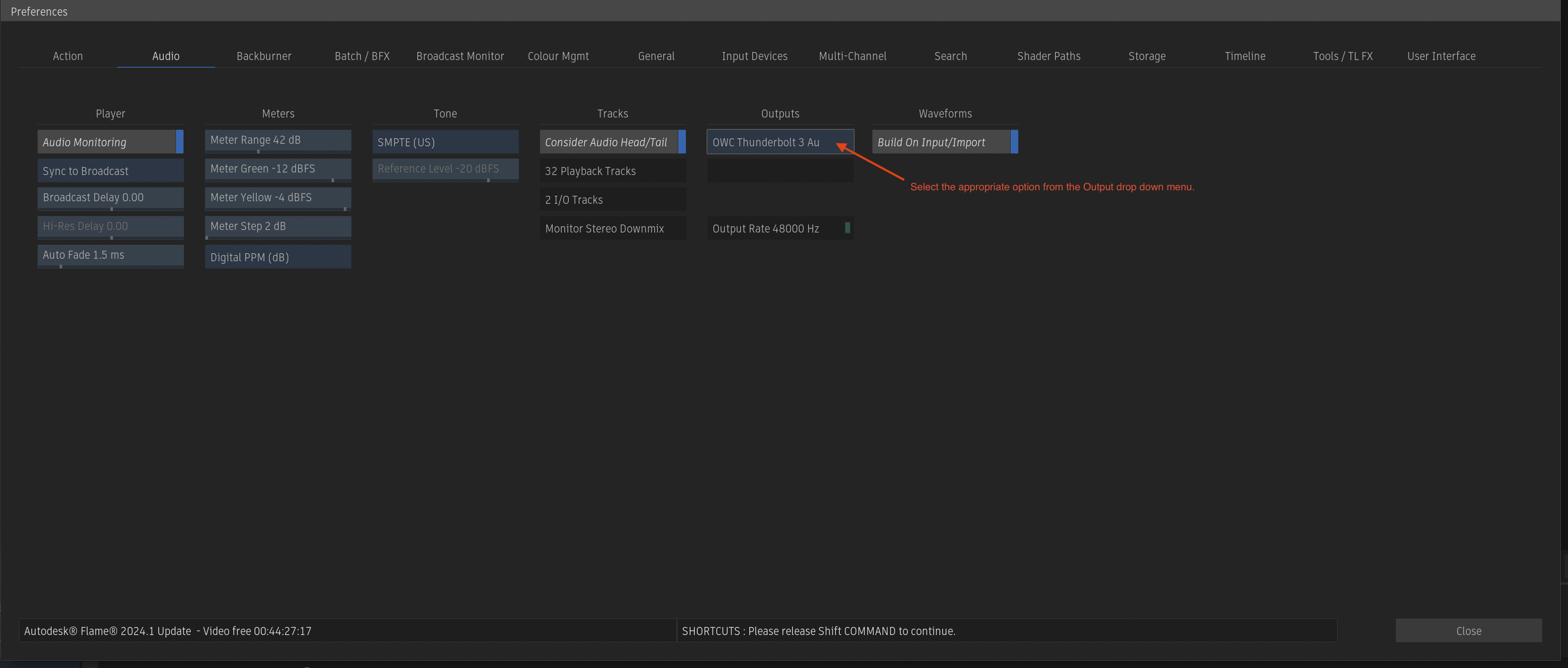The width and height of the screenshot is (1568, 668).
Task: Switch to the User Interface tab
Action: click(1442, 55)
